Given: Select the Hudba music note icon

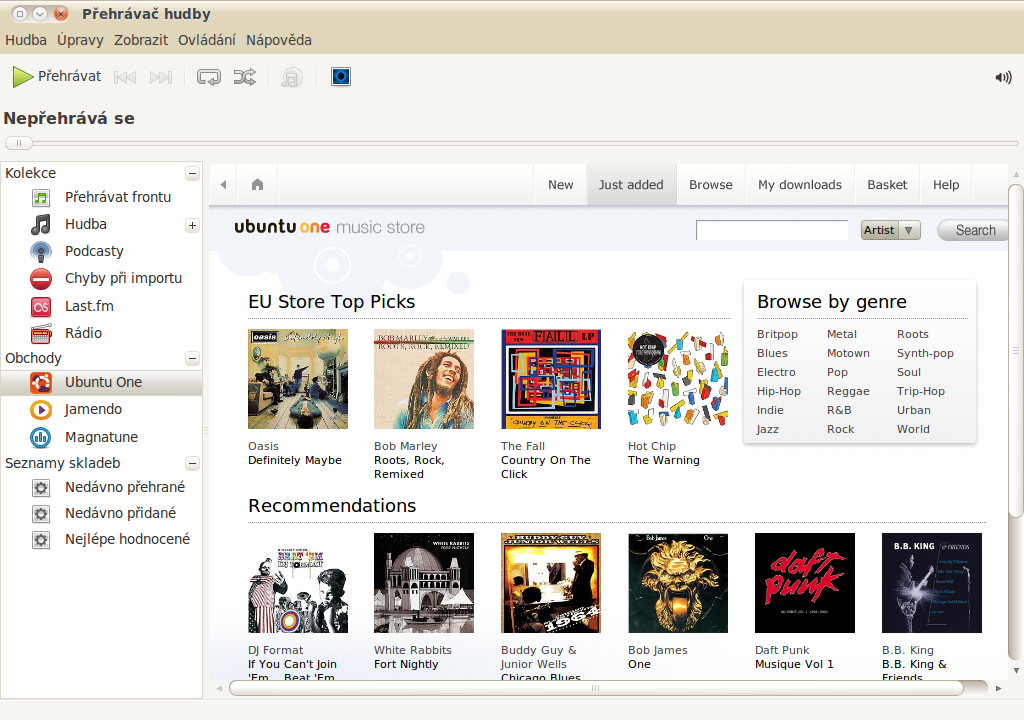Looking at the screenshot, I should 40,224.
